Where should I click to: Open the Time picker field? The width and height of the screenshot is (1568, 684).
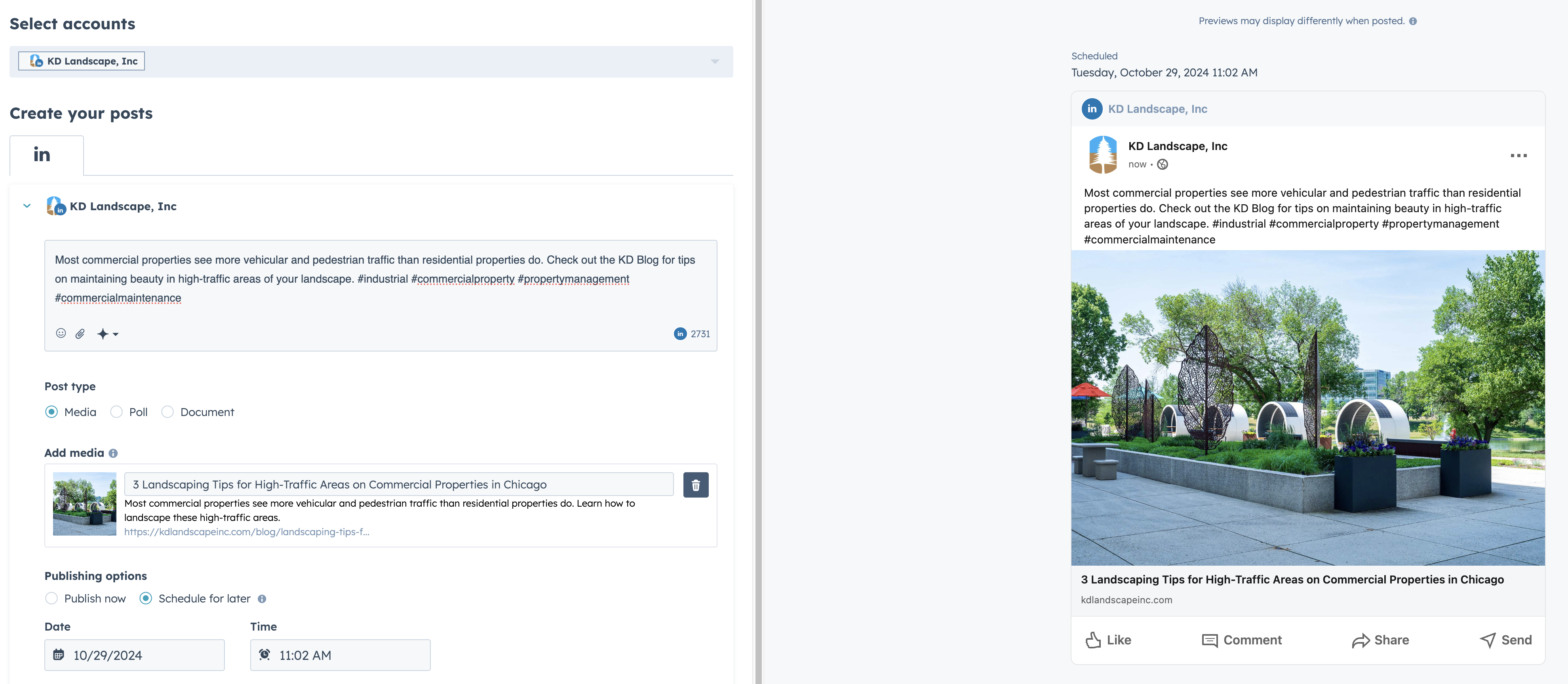pos(340,655)
